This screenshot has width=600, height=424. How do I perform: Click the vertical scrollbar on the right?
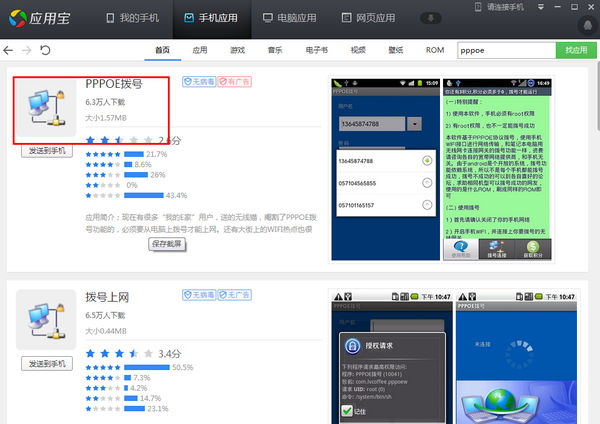pyautogui.click(x=598, y=96)
